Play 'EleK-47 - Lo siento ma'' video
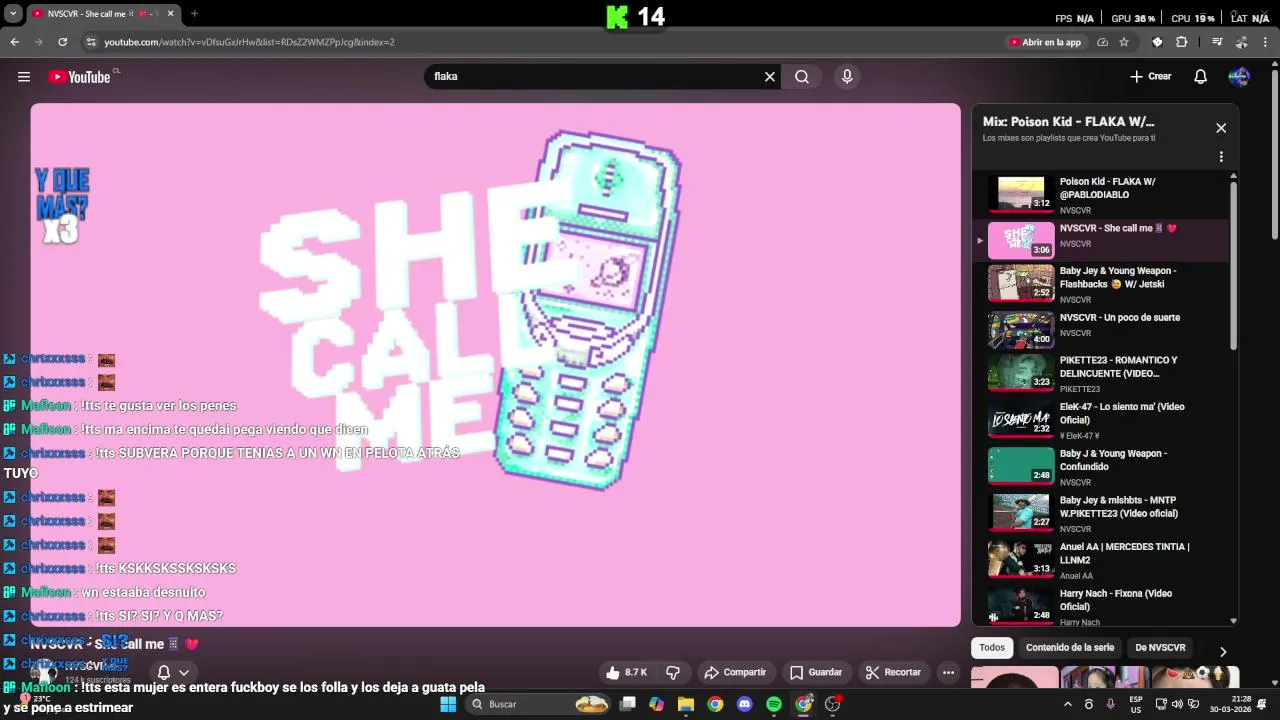 (1100, 420)
